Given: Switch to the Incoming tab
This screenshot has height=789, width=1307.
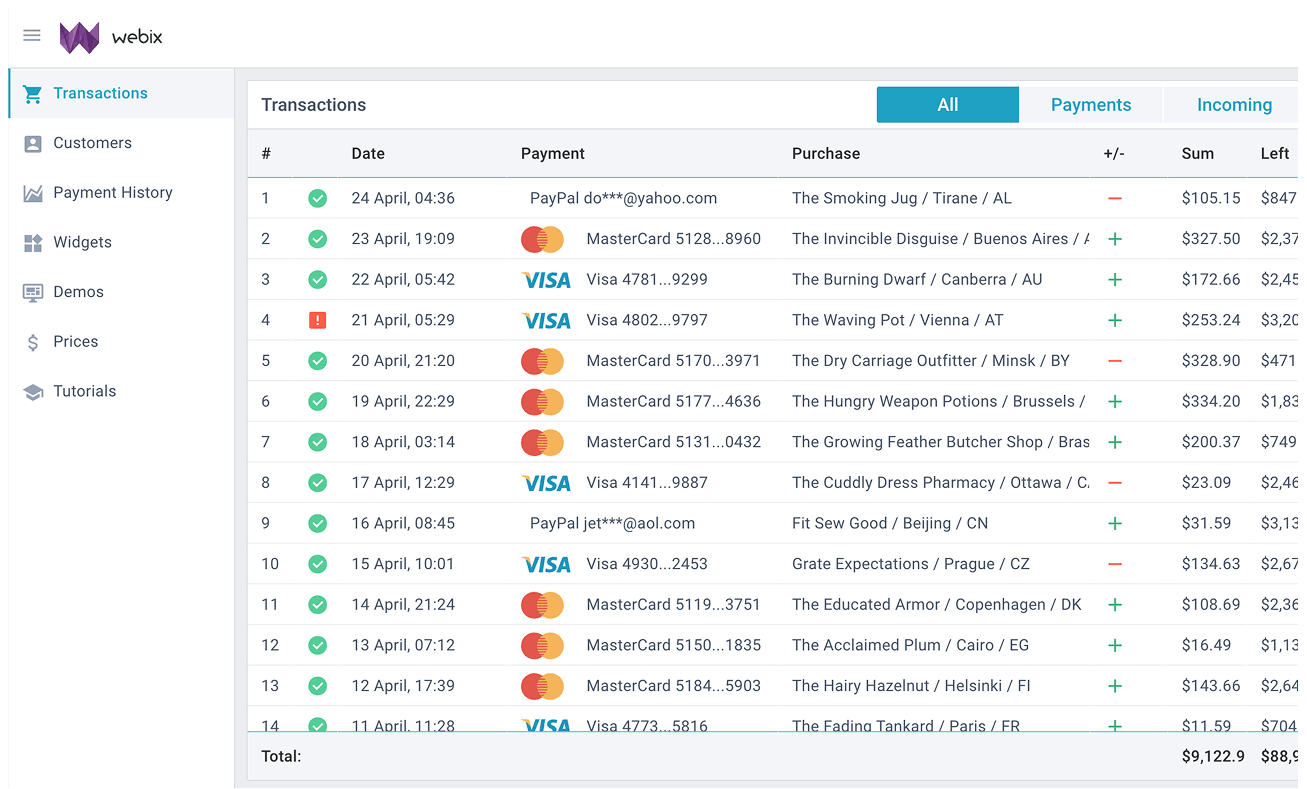Looking at the screenshot, I should point(1234,105).
